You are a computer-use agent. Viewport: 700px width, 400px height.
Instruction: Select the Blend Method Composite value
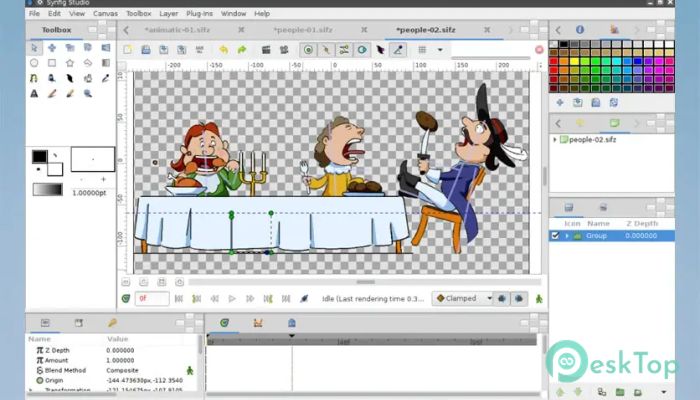coord(122,371)
